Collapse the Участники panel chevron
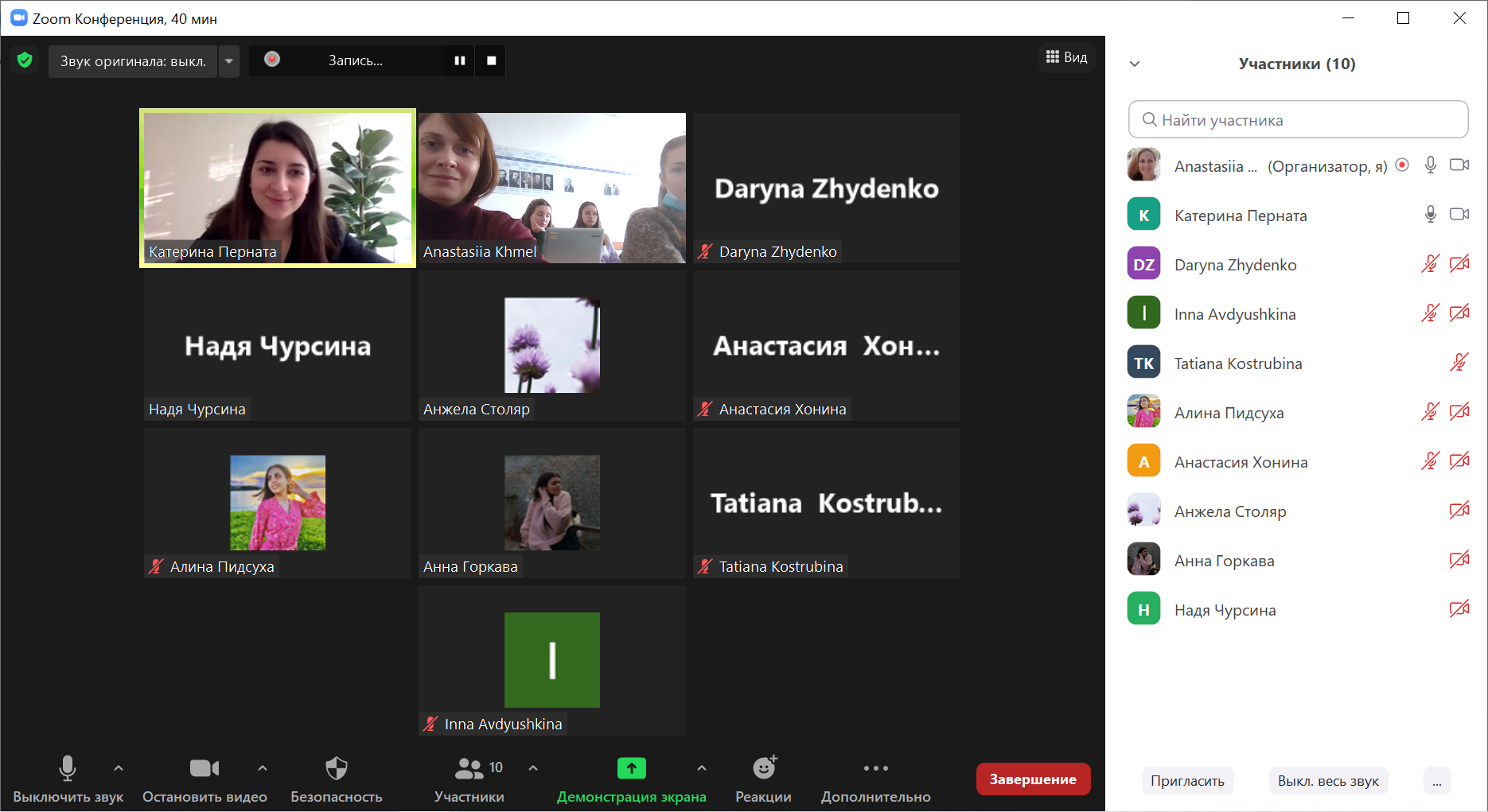The image size is (1488, 812). tap(1135, 64)
